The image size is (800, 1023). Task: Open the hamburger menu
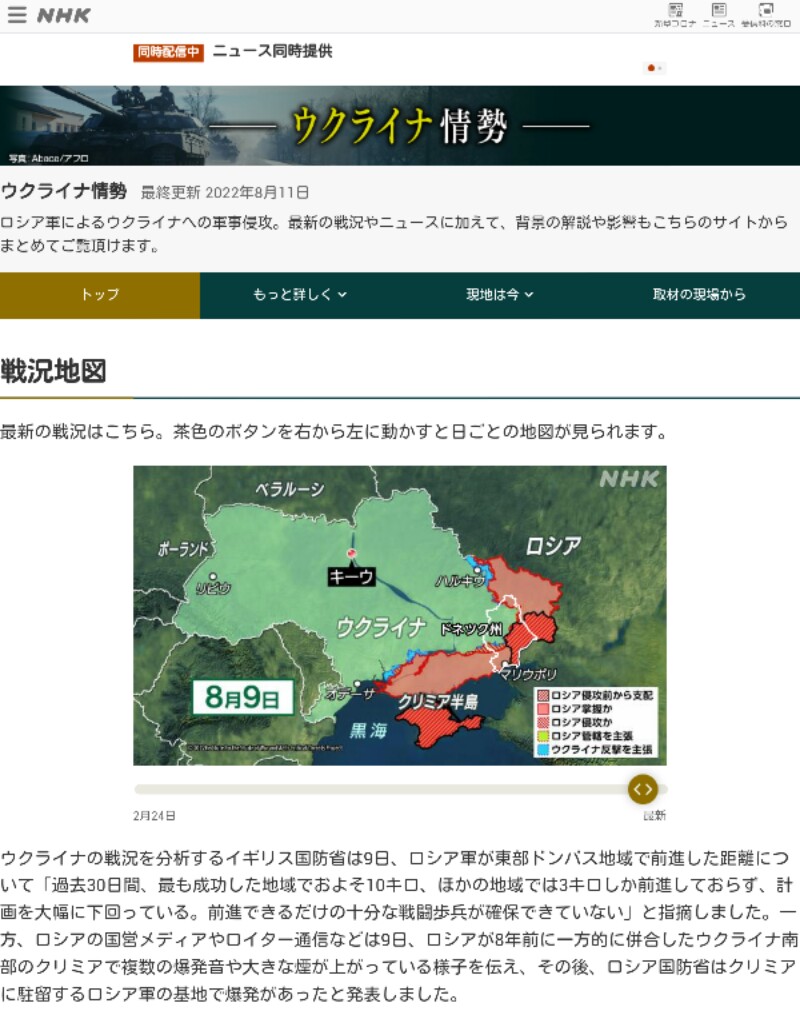point(17,15)
